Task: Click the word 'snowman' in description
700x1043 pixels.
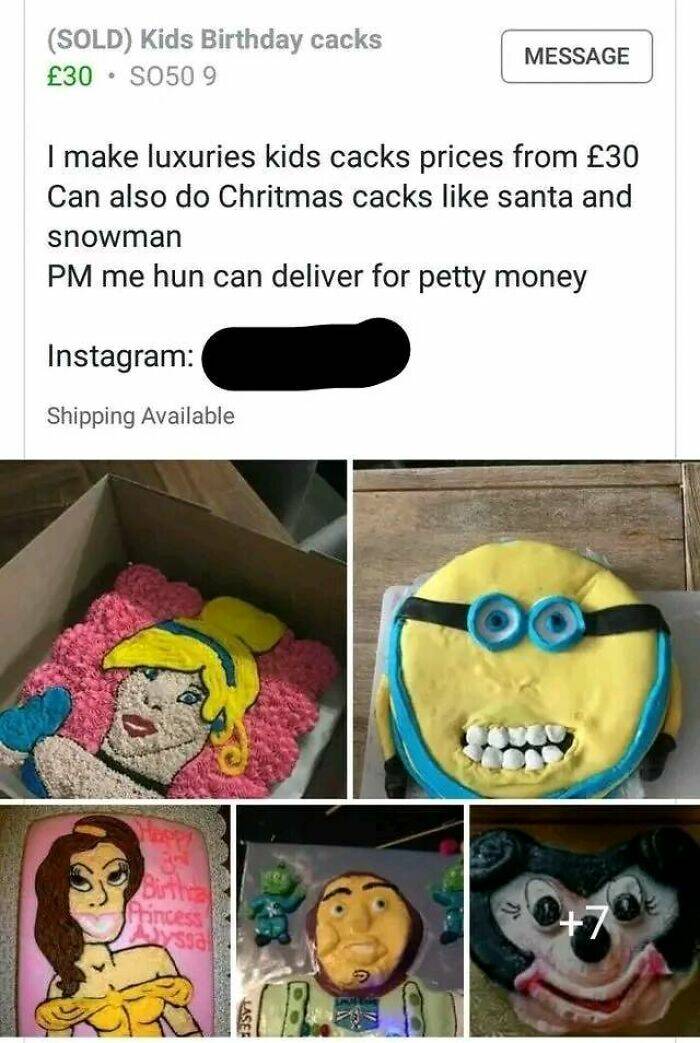Action: [114, 237]
